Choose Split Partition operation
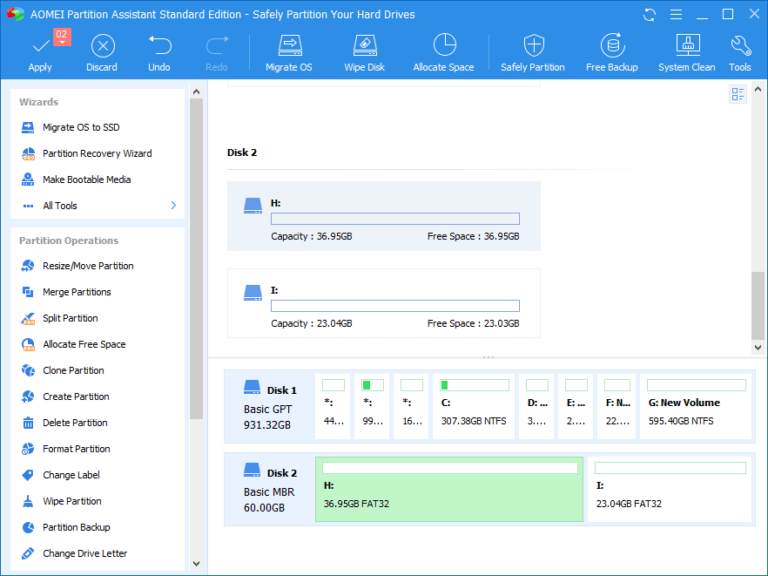 pos(70,318)
